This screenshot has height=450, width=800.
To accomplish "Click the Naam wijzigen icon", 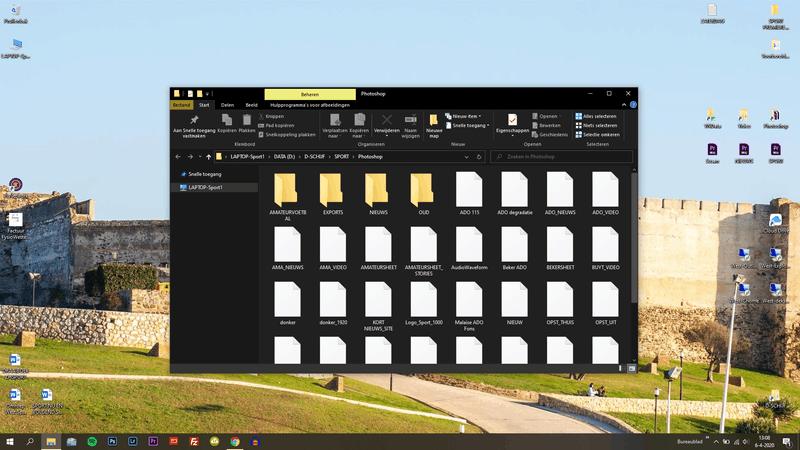I will pos(410,119).
